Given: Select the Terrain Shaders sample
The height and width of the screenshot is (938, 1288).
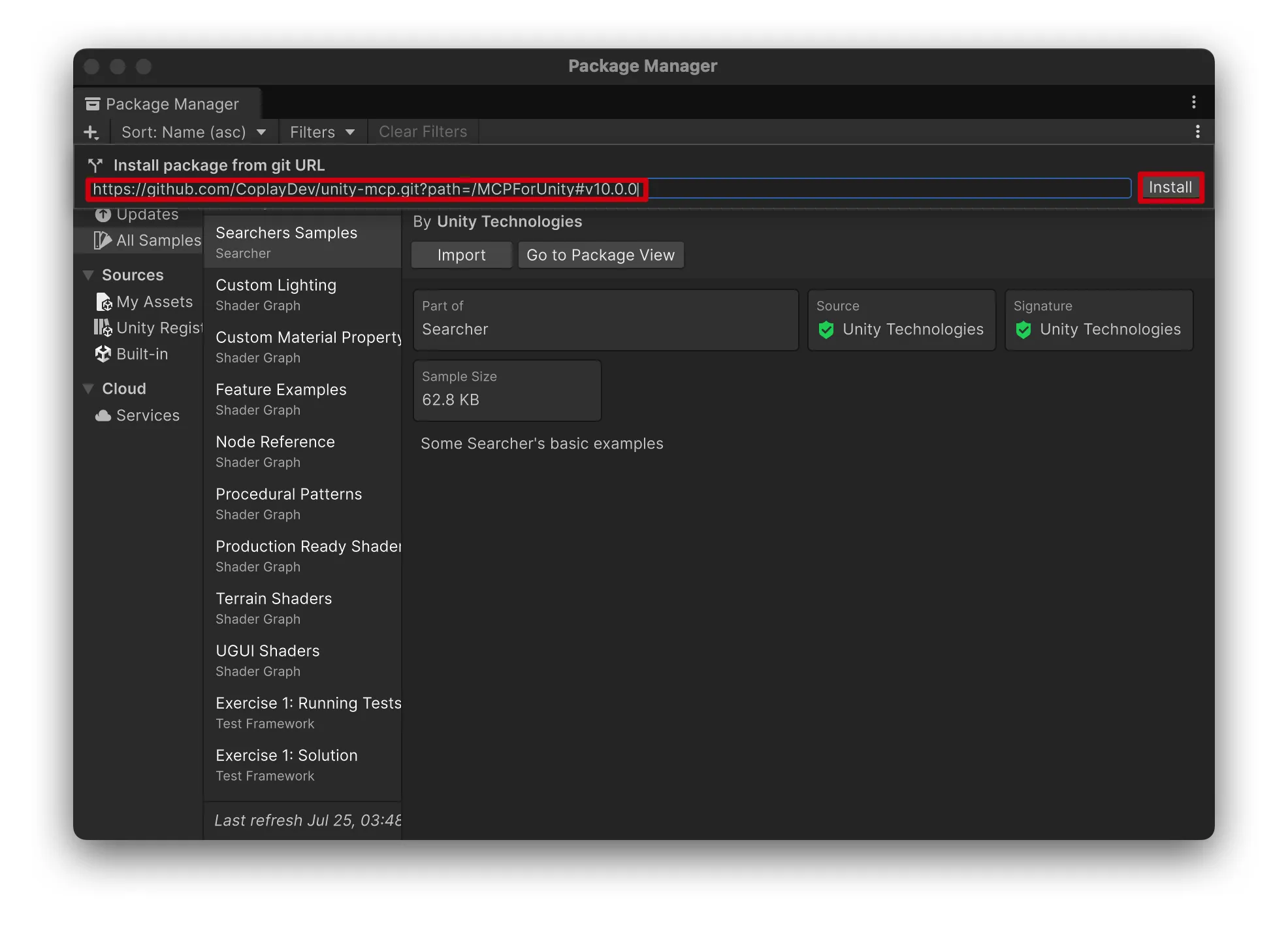Looking at the screenshot, I should [x=302, y=608].
